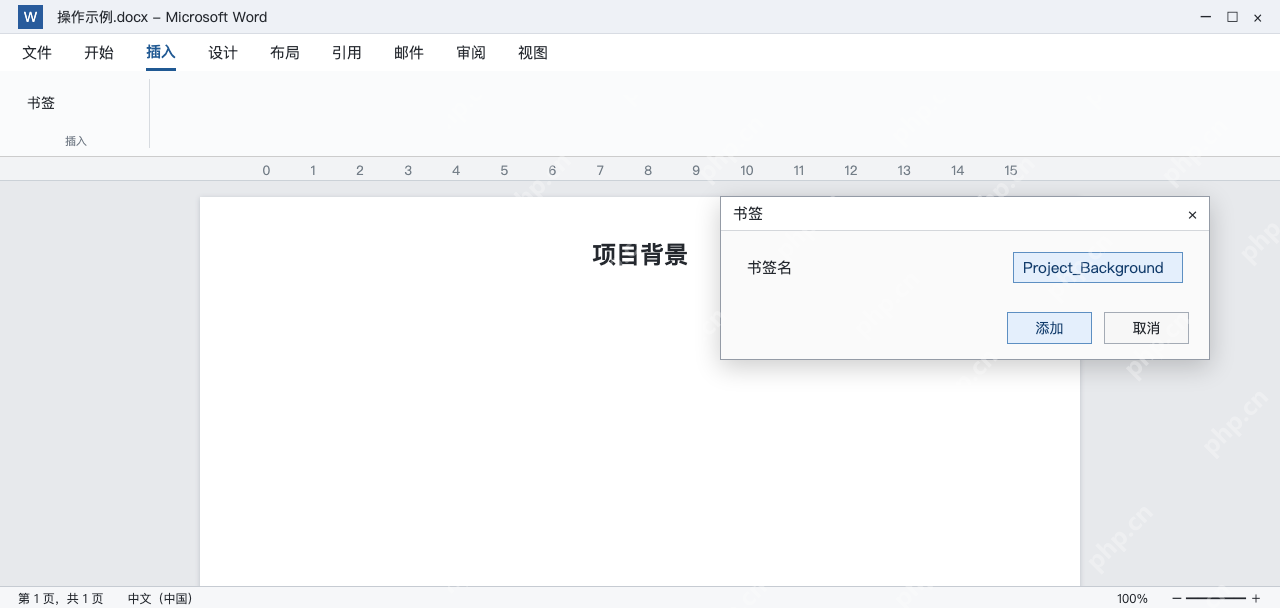The image size is (1280, 608).
Task: Open the 文件 menu tab
Action: [37, 53]
